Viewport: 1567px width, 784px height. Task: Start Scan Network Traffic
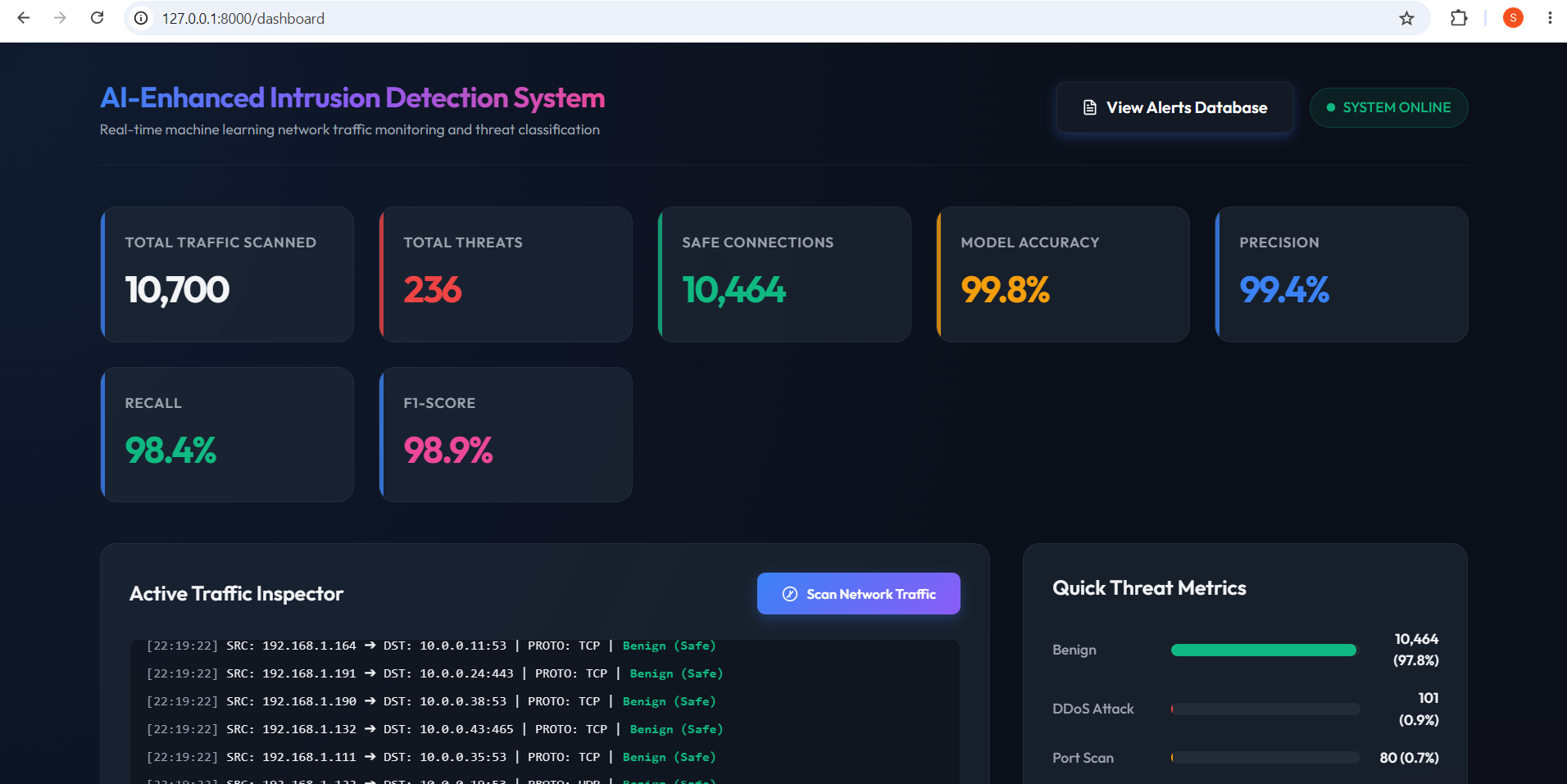coord(858,594)
